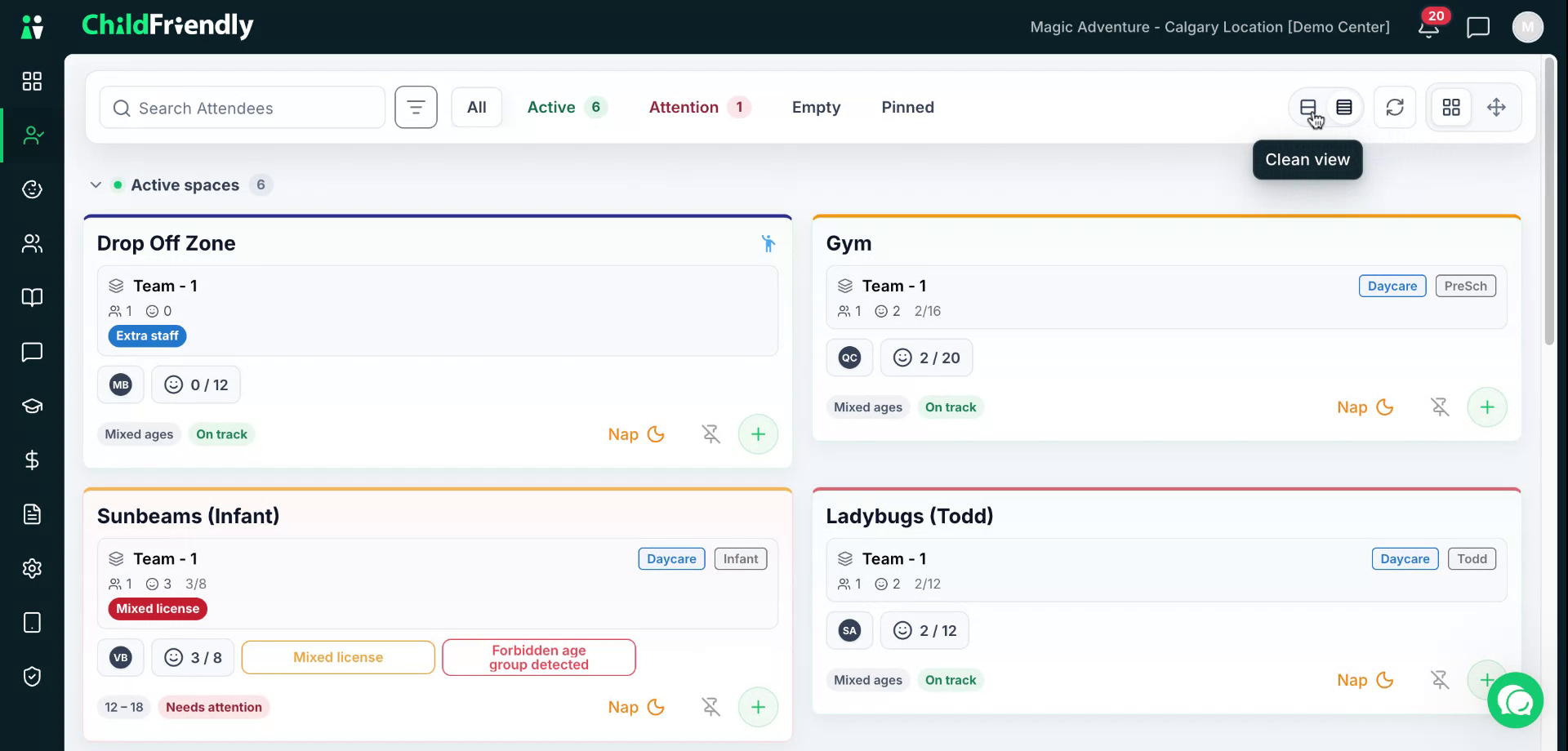The height and width of the screenshot is (751, 1568).
Task: Select the move arrows layout icon
Action: [1496, 107]
